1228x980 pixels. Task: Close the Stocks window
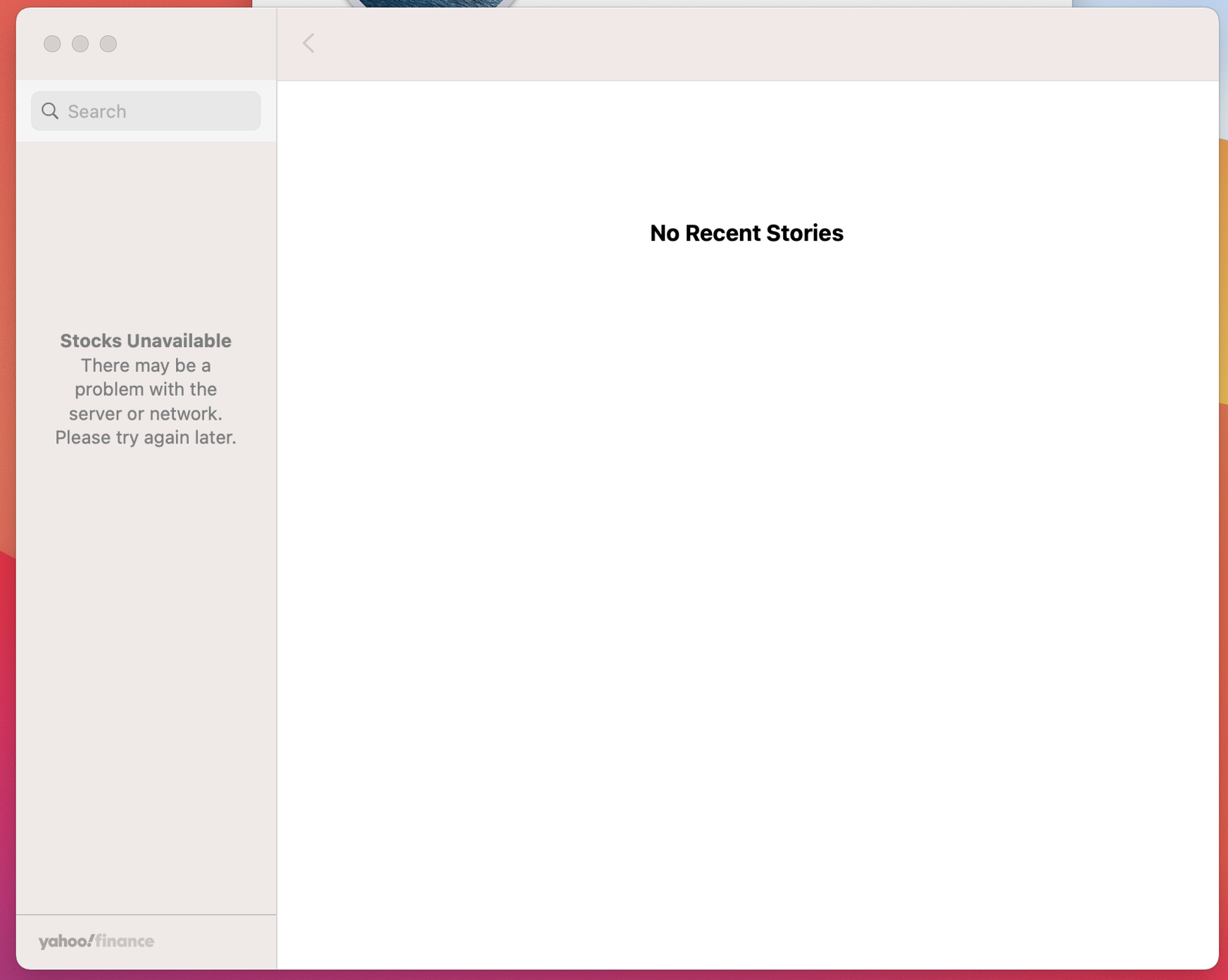(52, 44)
